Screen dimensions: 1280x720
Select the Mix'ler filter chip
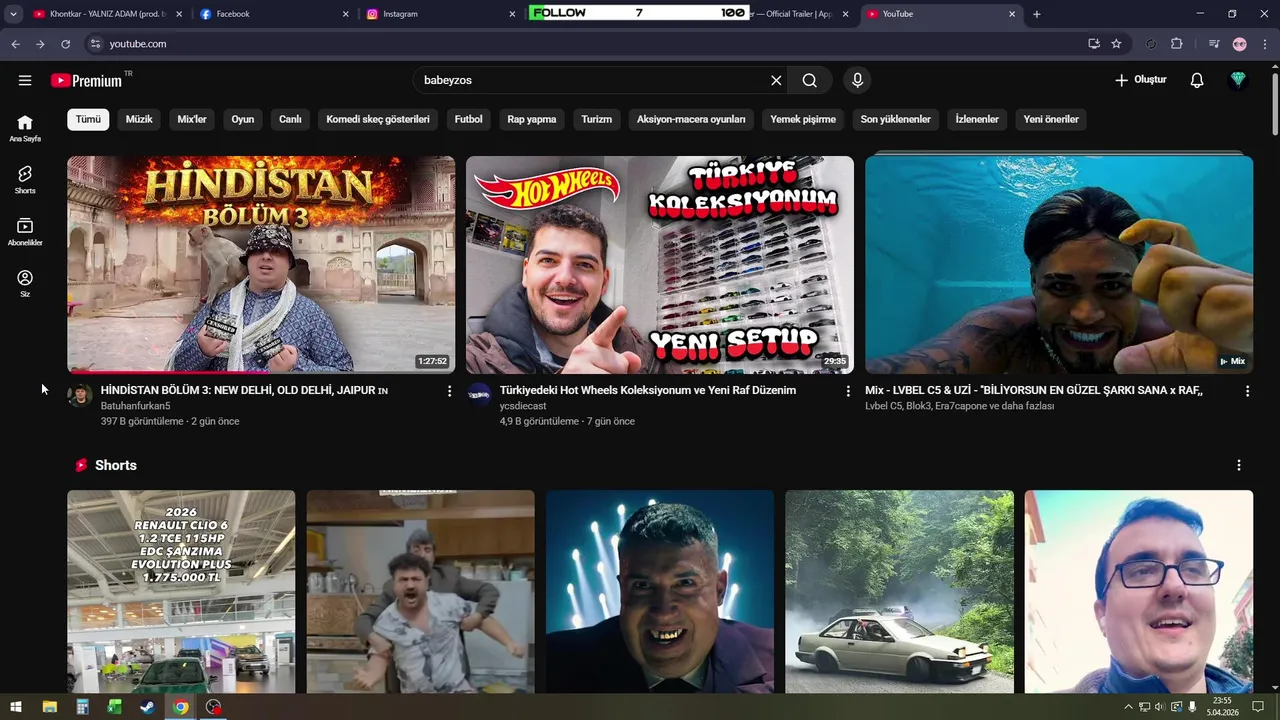[x=192, y=119]
